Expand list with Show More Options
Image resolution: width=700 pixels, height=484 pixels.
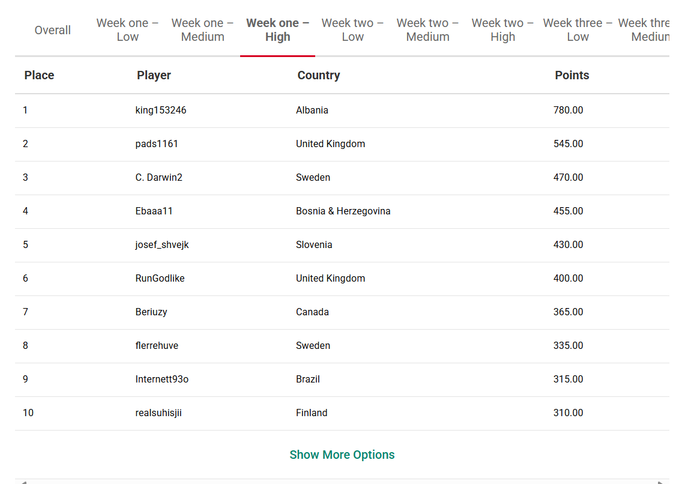click(342, 455)
